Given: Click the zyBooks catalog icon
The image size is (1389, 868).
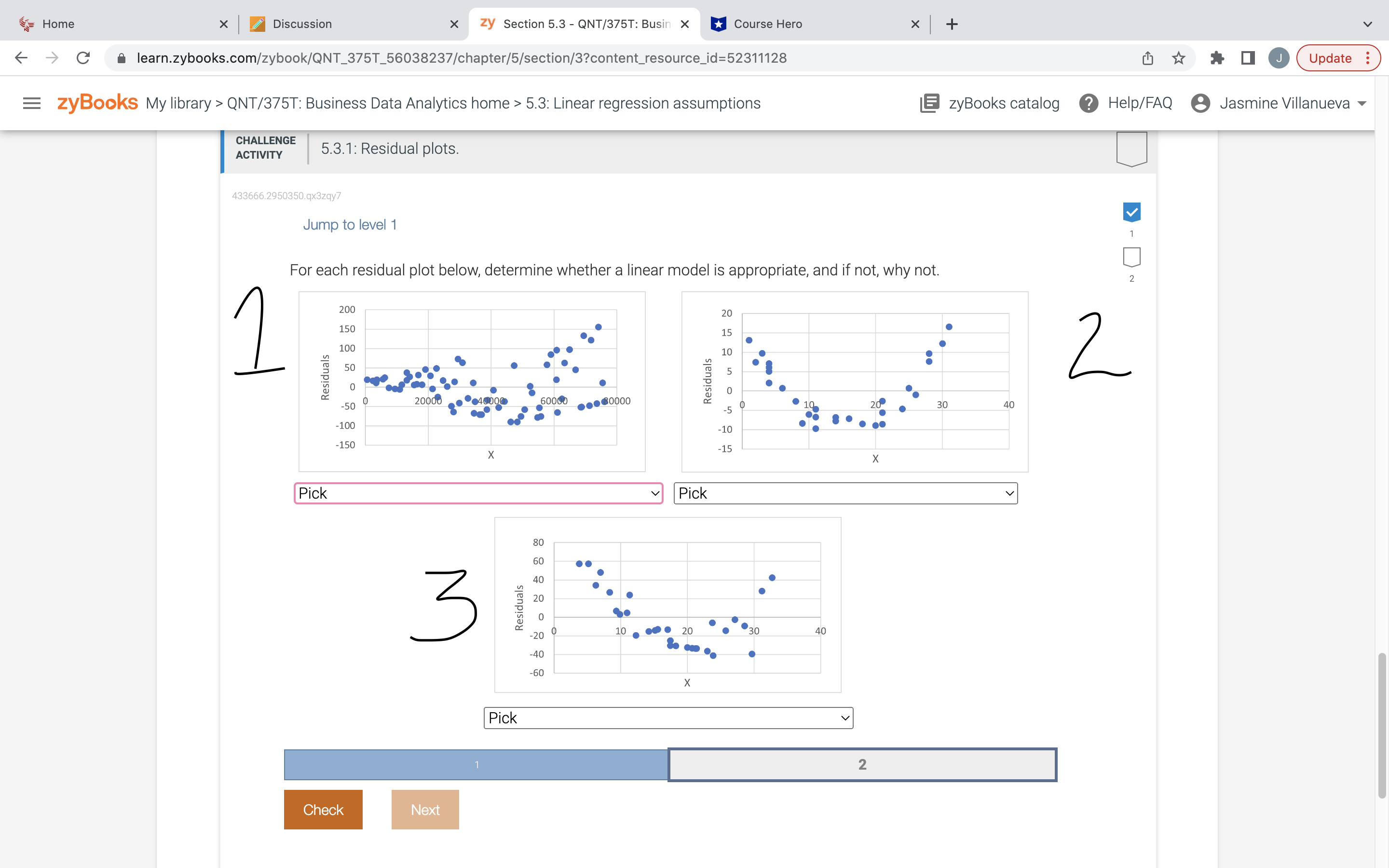Looking at the screenshot, I should tap(929, 103).
